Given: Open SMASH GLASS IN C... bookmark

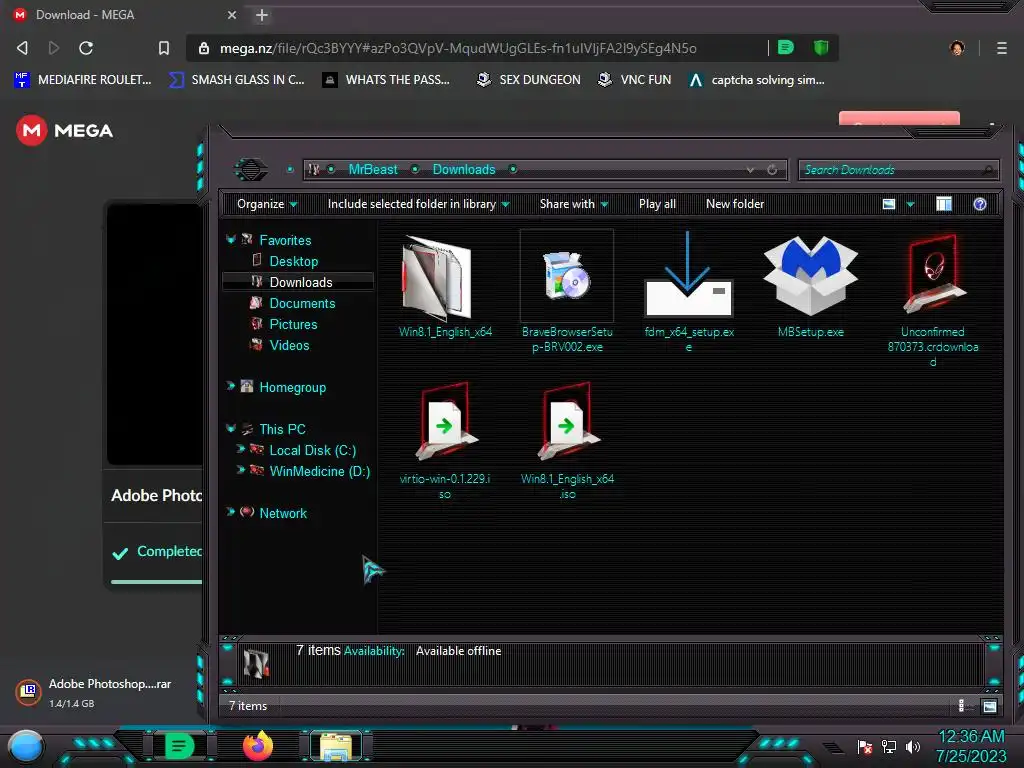Looking at the screenshot, I should [x=237, y=80].
